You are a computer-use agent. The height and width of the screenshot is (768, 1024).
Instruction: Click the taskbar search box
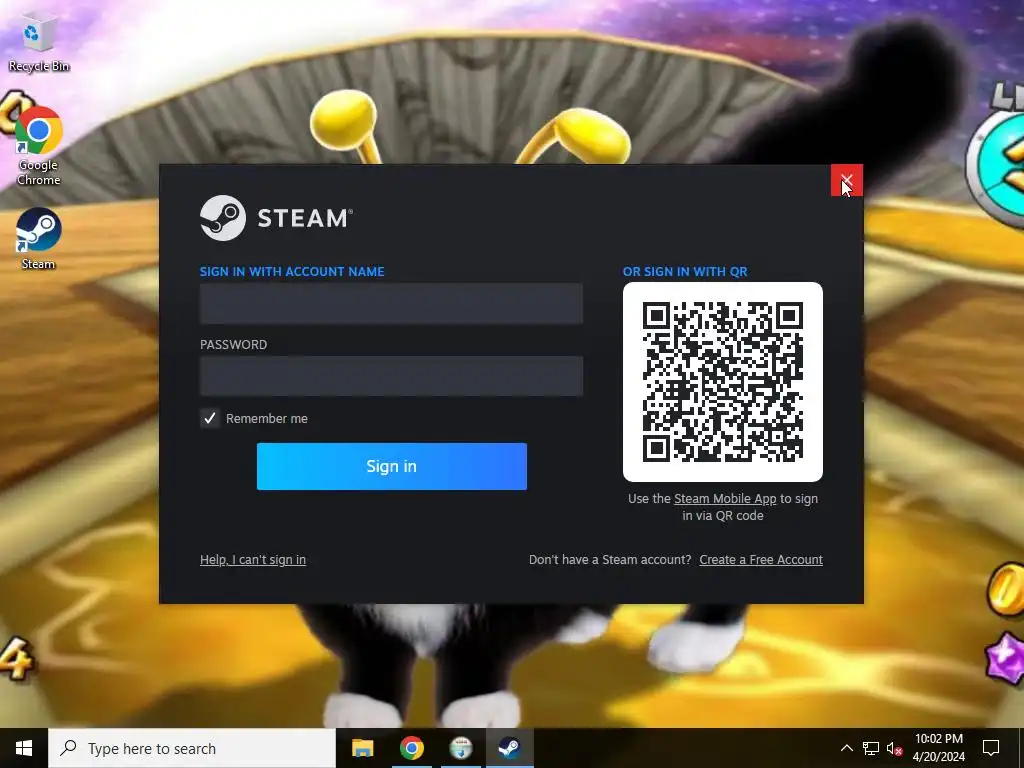point(192,748)
